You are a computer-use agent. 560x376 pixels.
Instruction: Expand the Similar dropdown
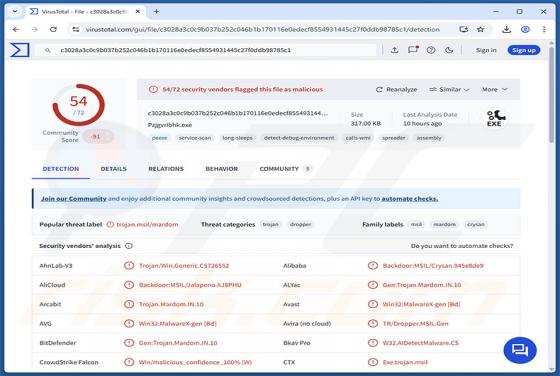[449, 89]
